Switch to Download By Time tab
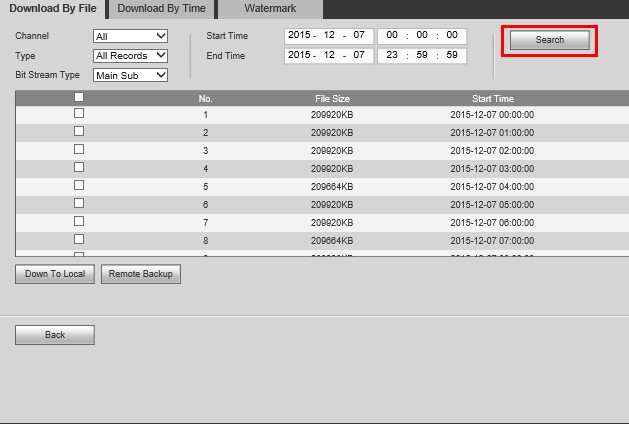629x424 pixels. tap(160, 8)
